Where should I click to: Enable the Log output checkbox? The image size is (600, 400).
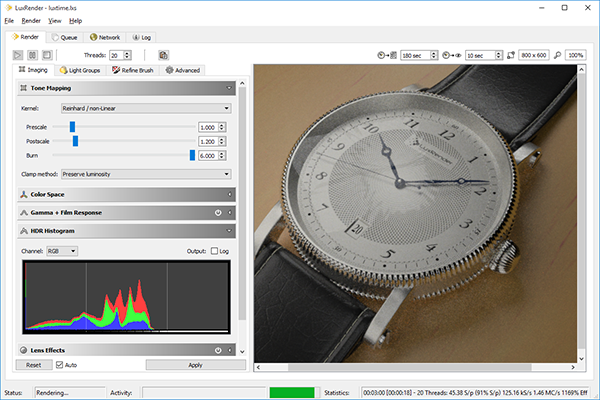pos(212,250)
